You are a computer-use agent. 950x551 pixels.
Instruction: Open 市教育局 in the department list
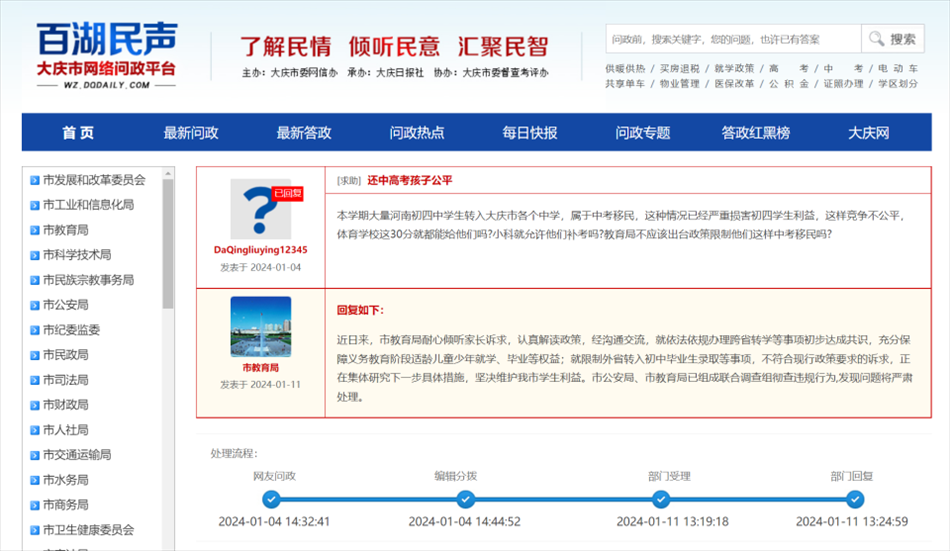[65, 230]
